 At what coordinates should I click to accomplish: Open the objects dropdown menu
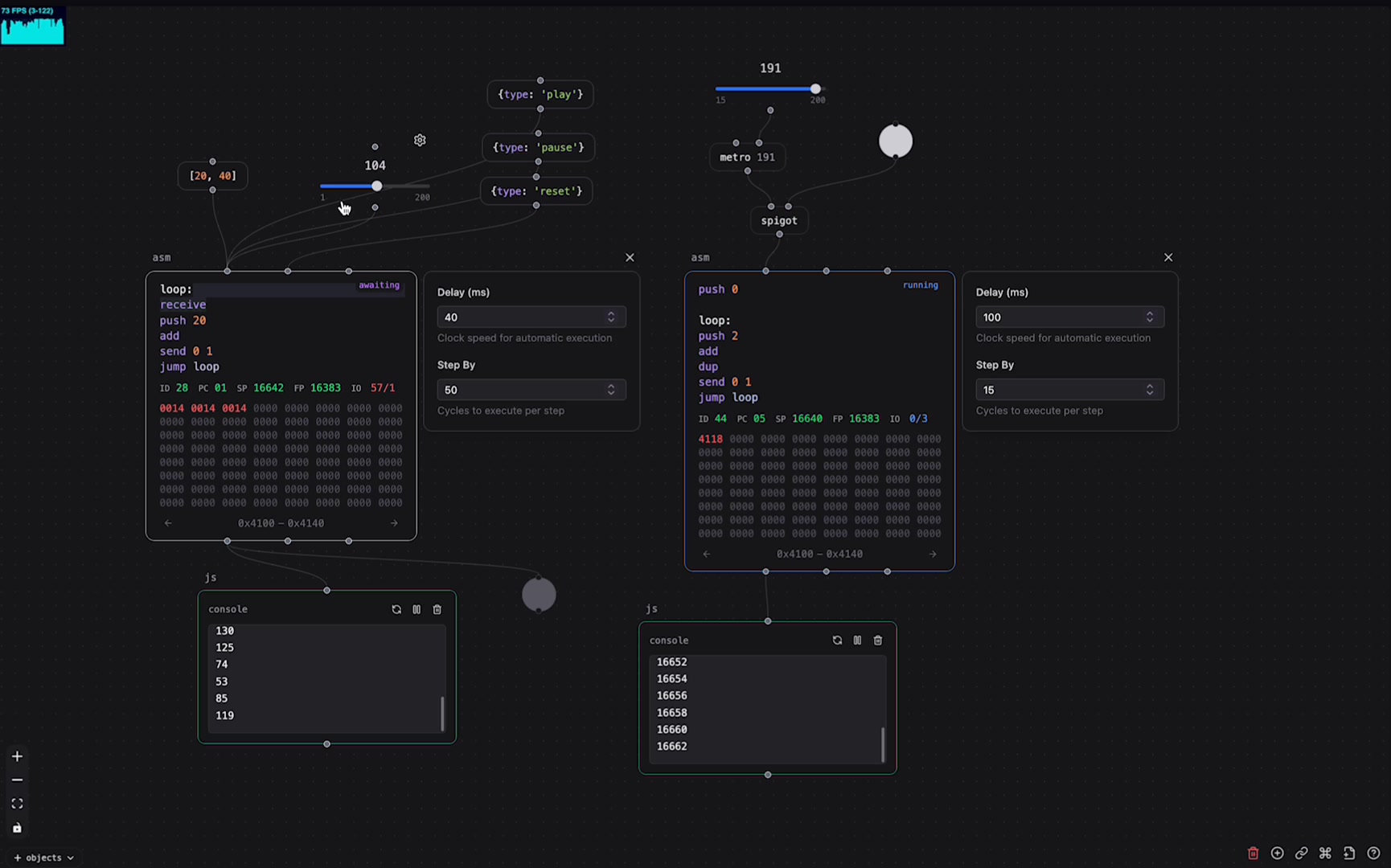(x=44, y=858)
